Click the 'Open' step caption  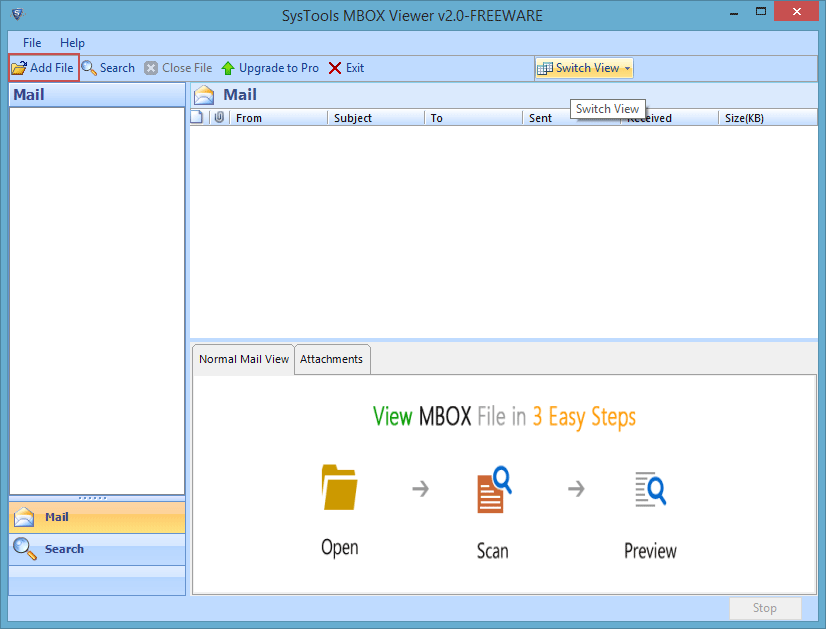point(340,548)
